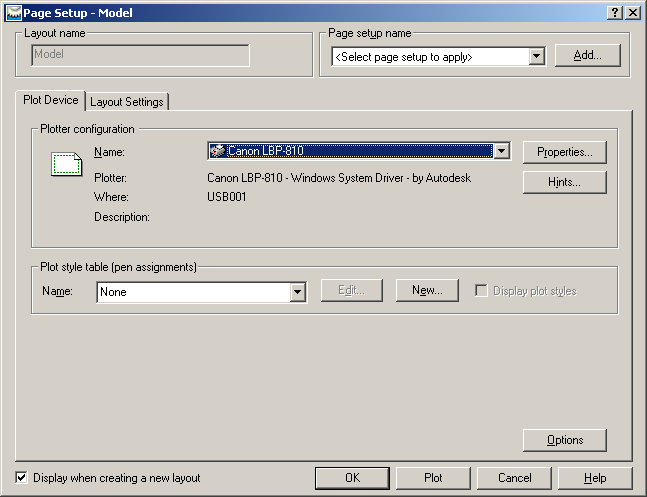
Task: Click the plot style value None
Action: (x=113, y=292)
